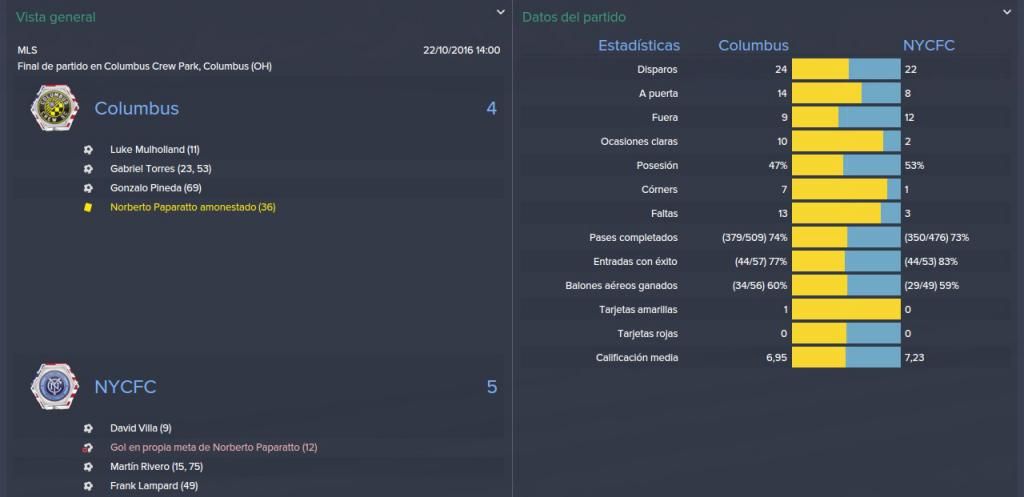Click David Villa scorer entry

pyautogui.click(x=140, y=428)
